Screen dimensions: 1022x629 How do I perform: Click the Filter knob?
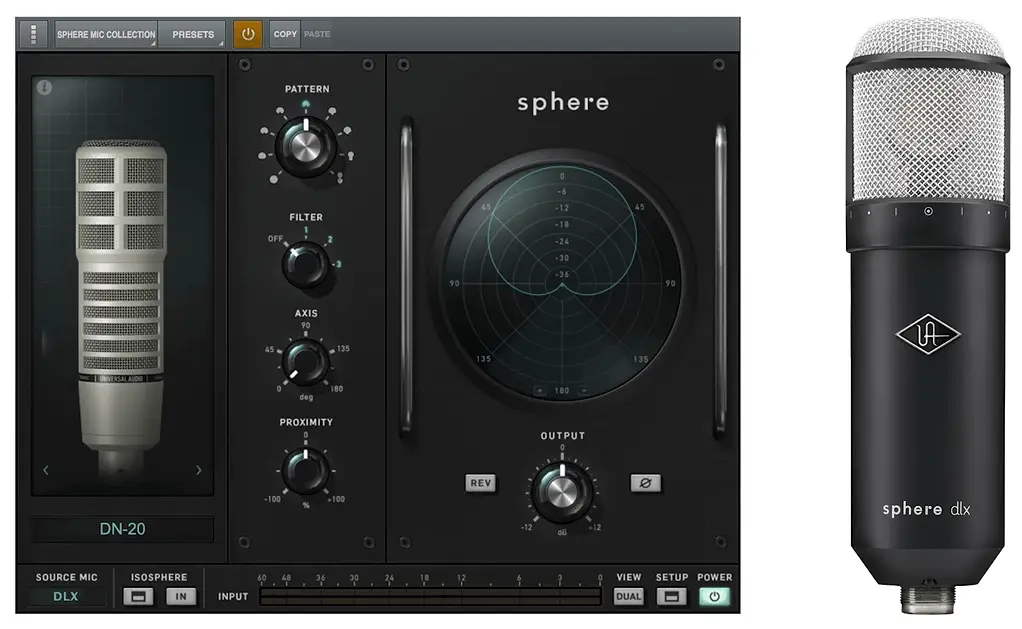(305, 264)
